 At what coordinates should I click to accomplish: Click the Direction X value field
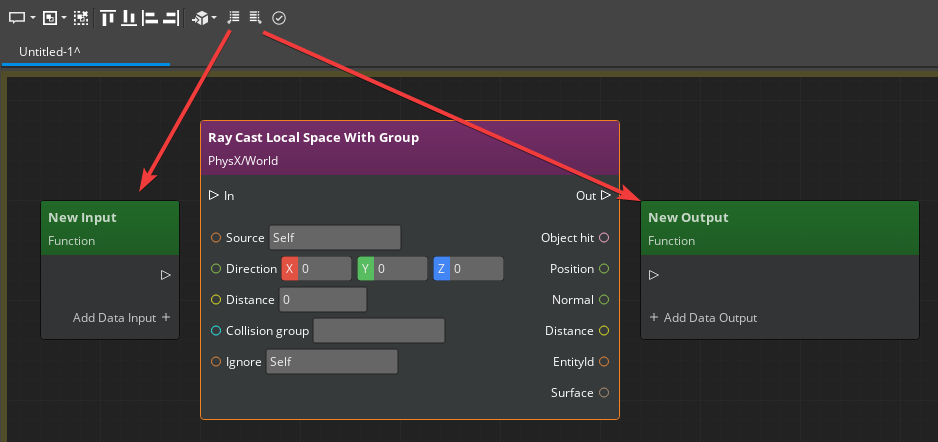pyautogui.click(x=325, y=269)
